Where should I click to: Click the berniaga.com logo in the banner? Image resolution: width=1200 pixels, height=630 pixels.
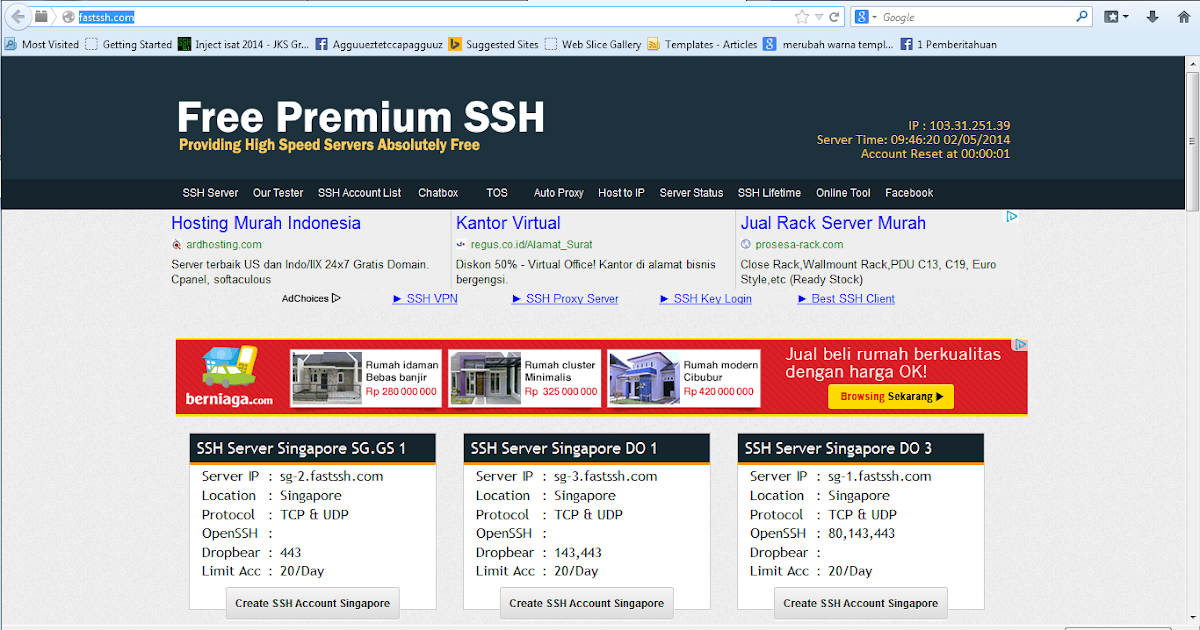coord(229,377)
